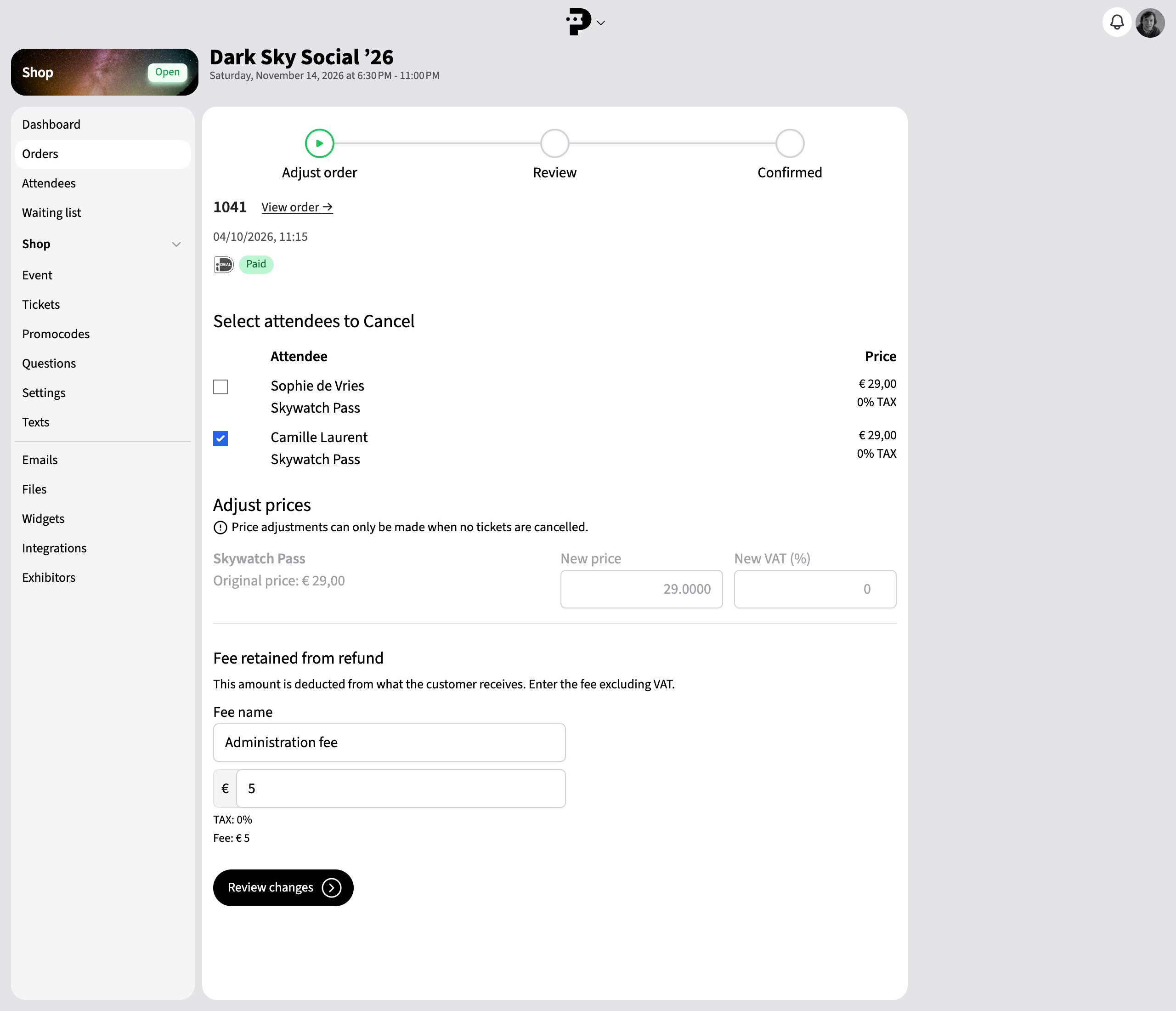Follow the View order link
The height and width of the screenshot is (1011, 1176).
[x=297, y=207]
